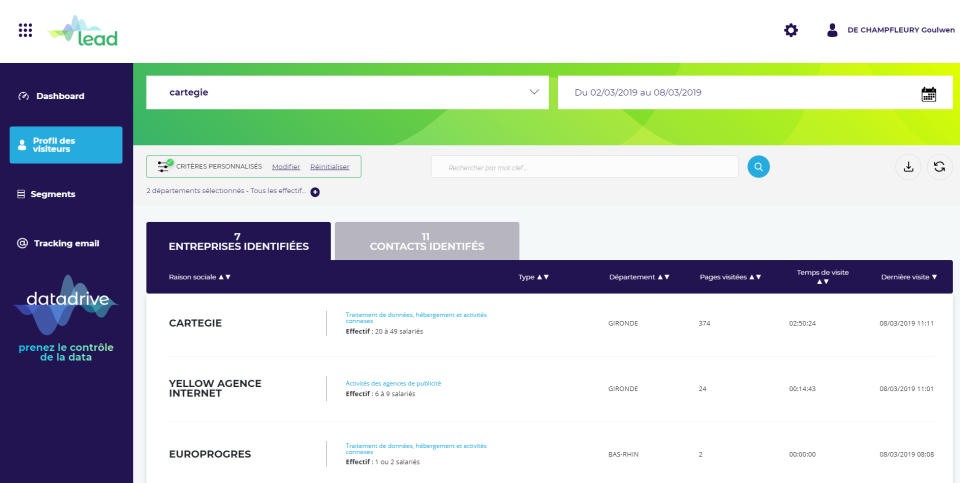Switch to Contacts identifés tab
The width and height of the screenshot is (960, 483).
tap(427, 241)
